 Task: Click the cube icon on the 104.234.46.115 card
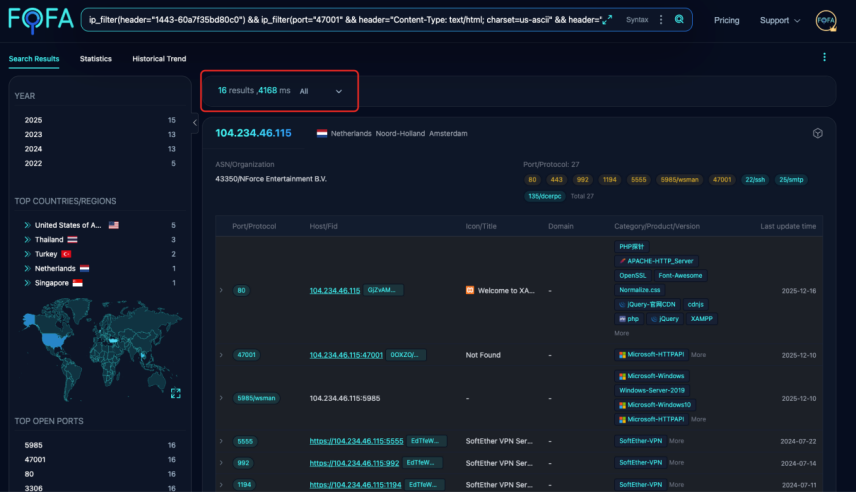(x=817, y=133)
